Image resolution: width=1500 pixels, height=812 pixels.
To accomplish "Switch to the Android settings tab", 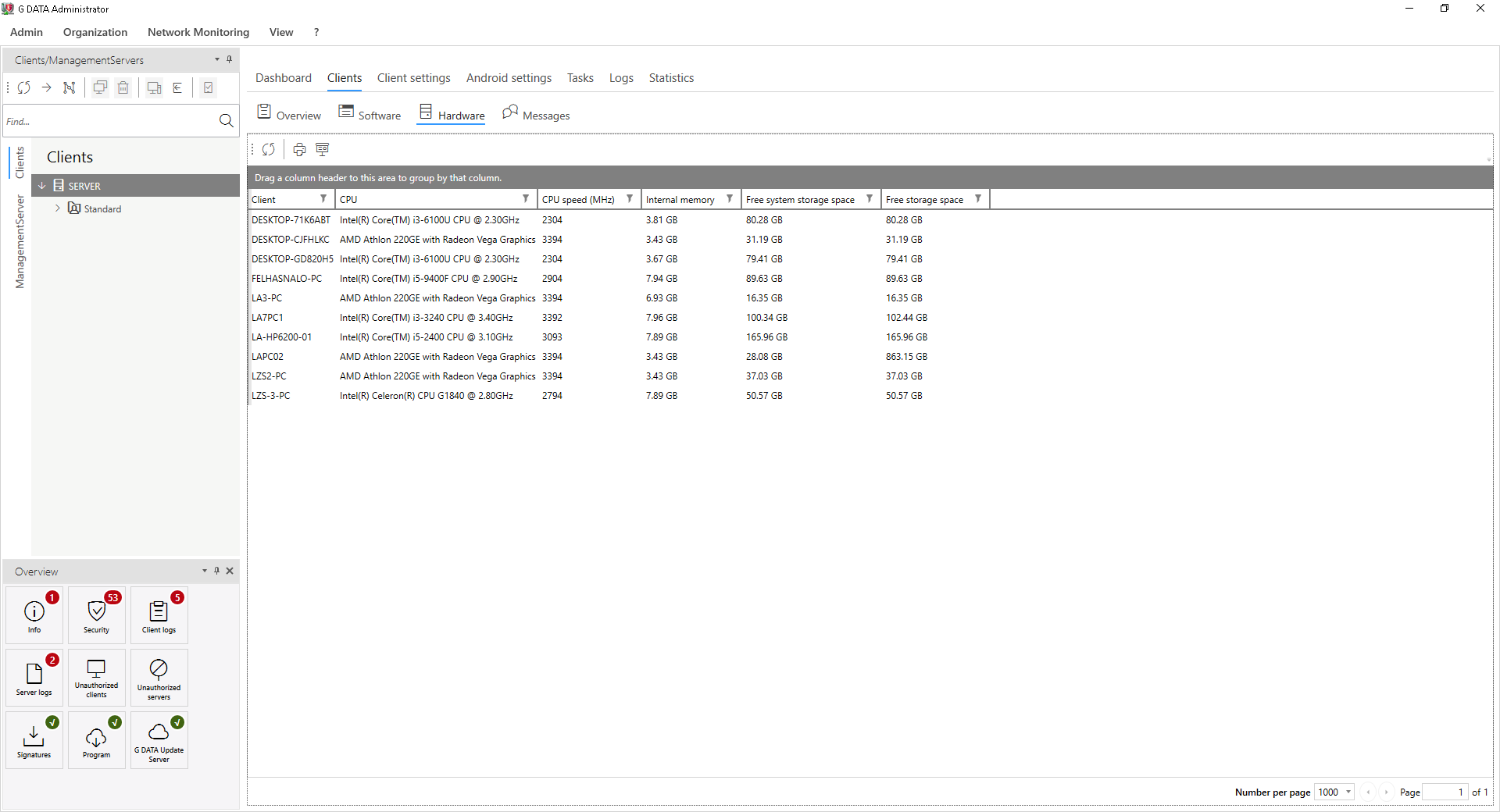I will [x=509, y=78].
